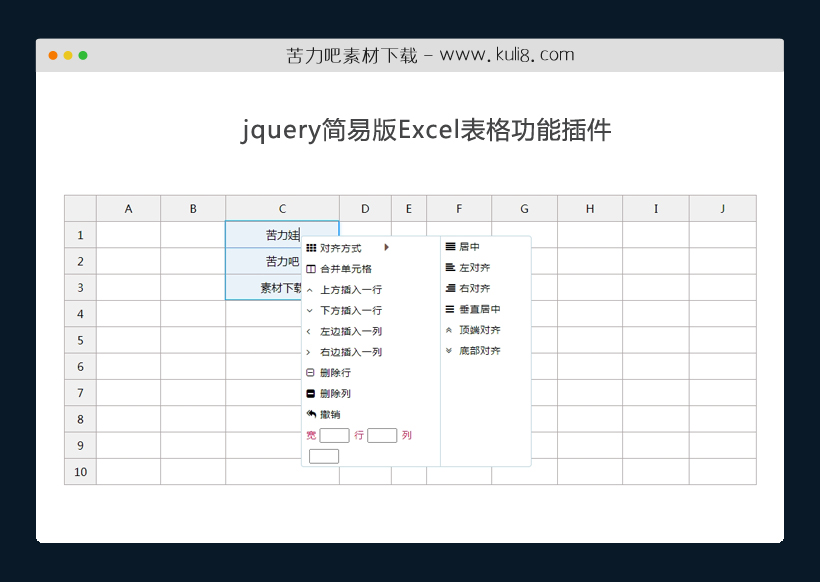The width and height of the screenshot is (820, 582).
Task: Click the 右边插入一列 expand chevron
Action: pos(311,351)
